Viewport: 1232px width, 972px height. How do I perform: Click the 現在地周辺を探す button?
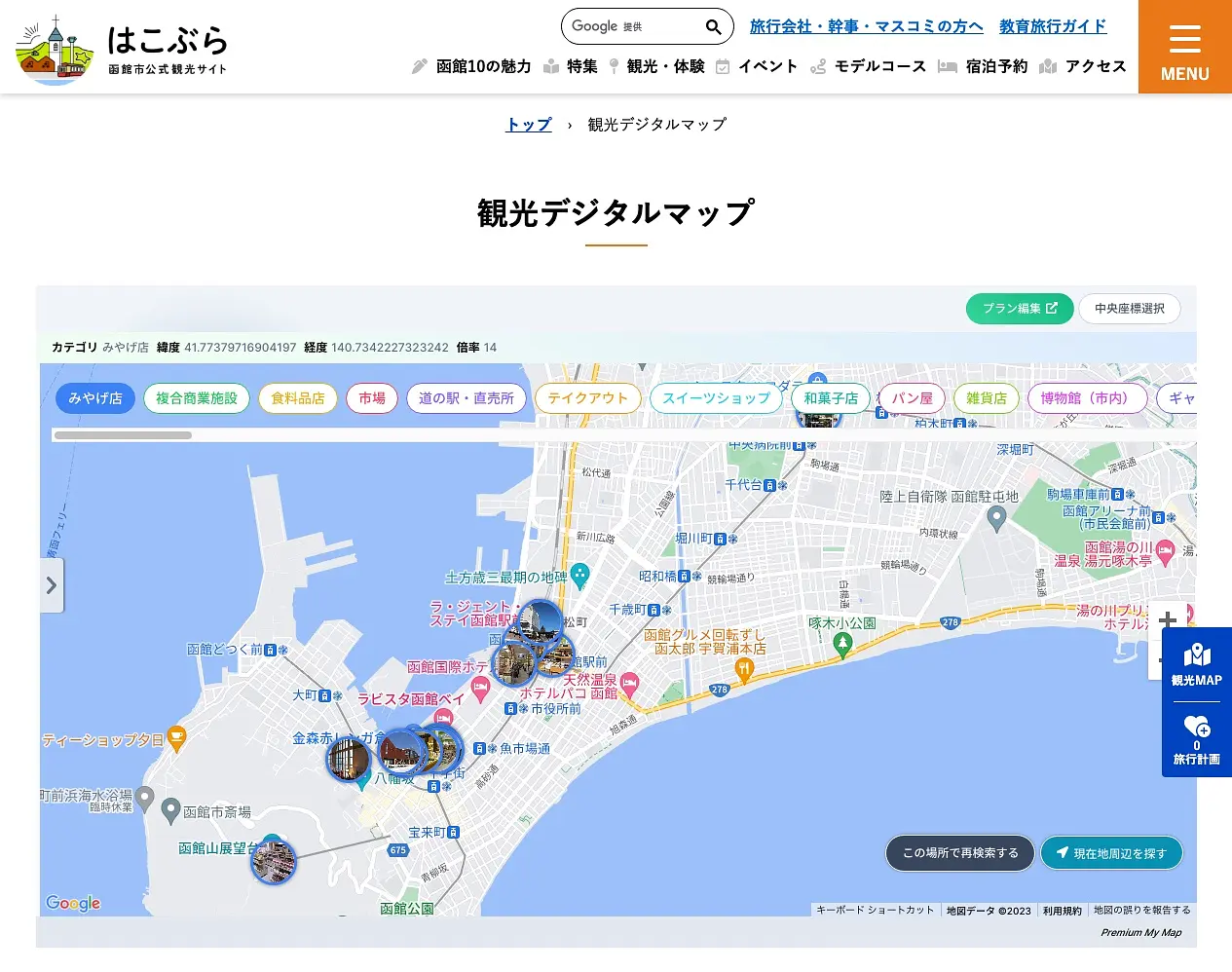coord(1111,853)
